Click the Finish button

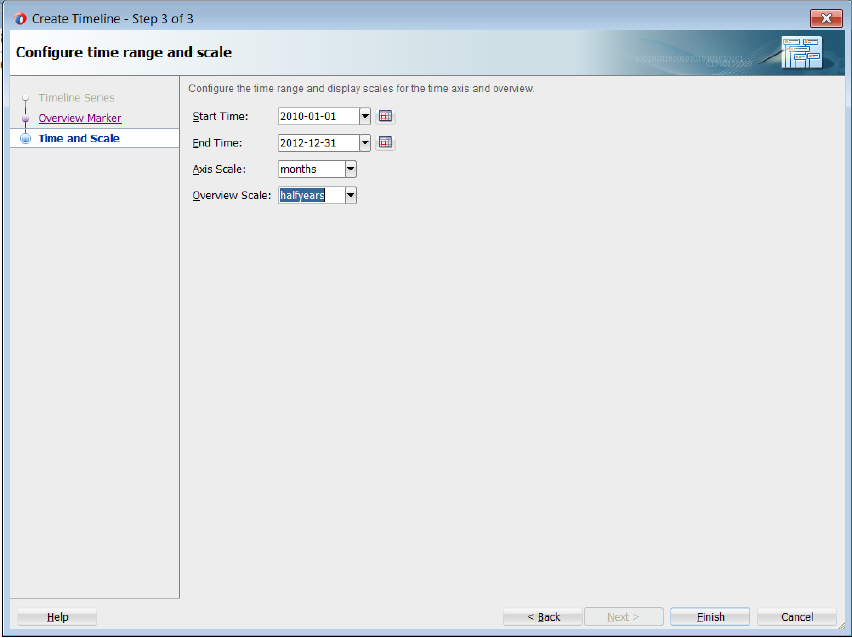click(710, 617)
